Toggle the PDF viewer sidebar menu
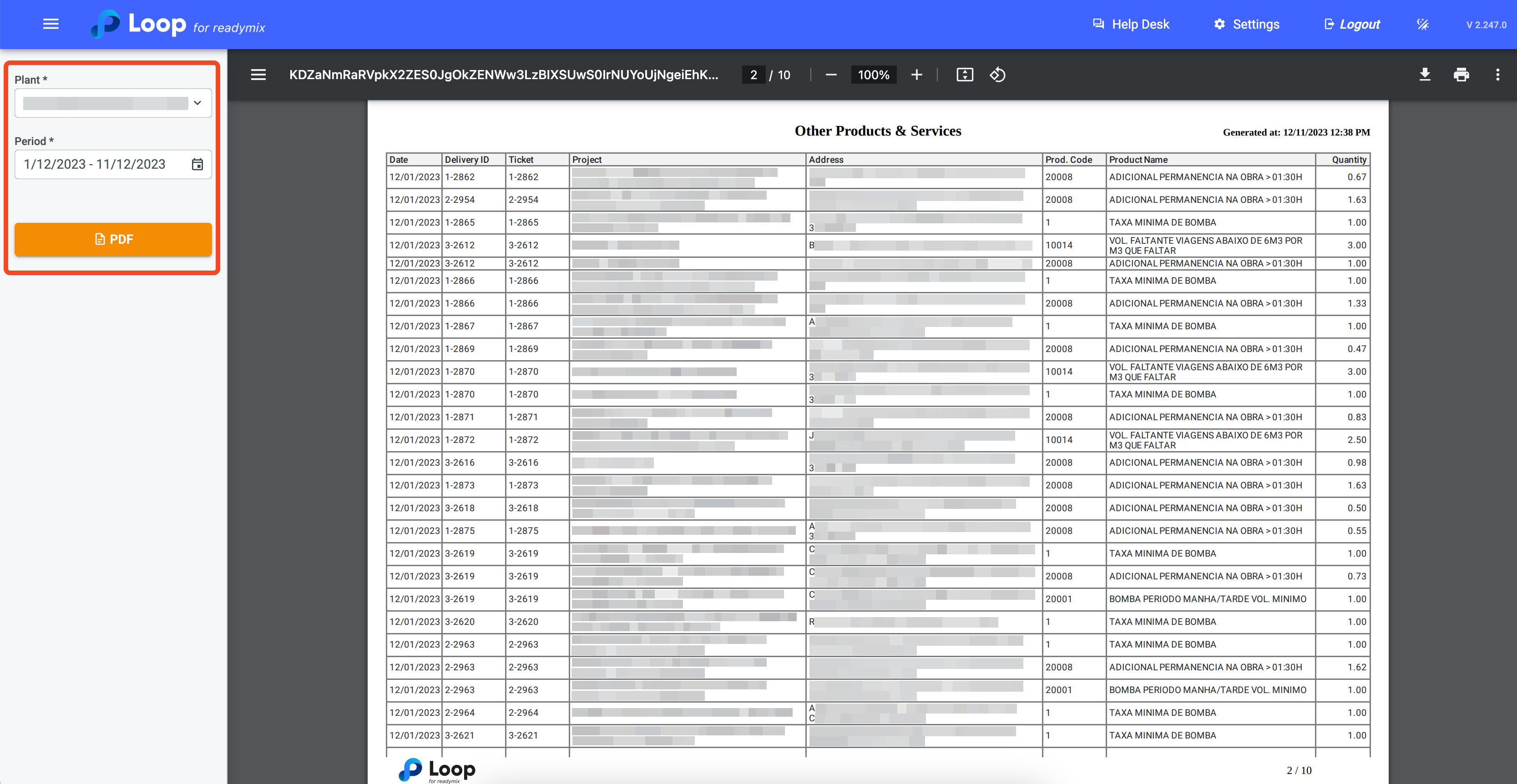The width and height of the screenshot is (1517, 784). 258,75
